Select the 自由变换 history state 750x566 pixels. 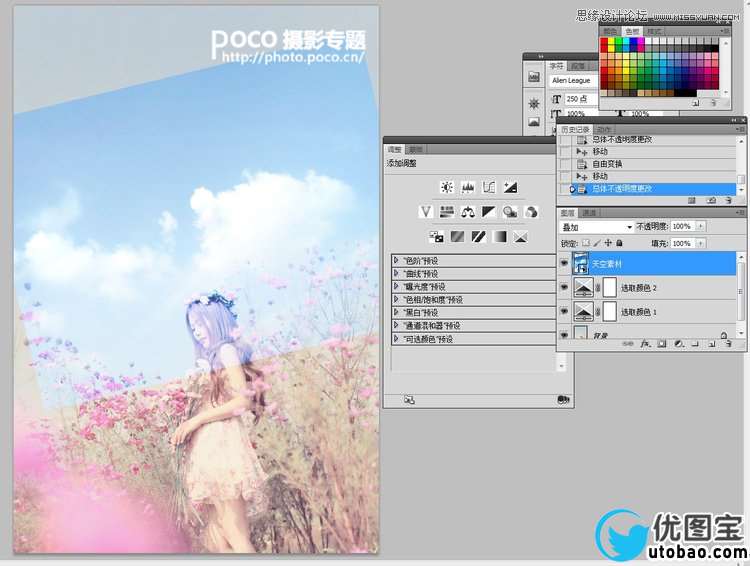click(x=648, y=164)
